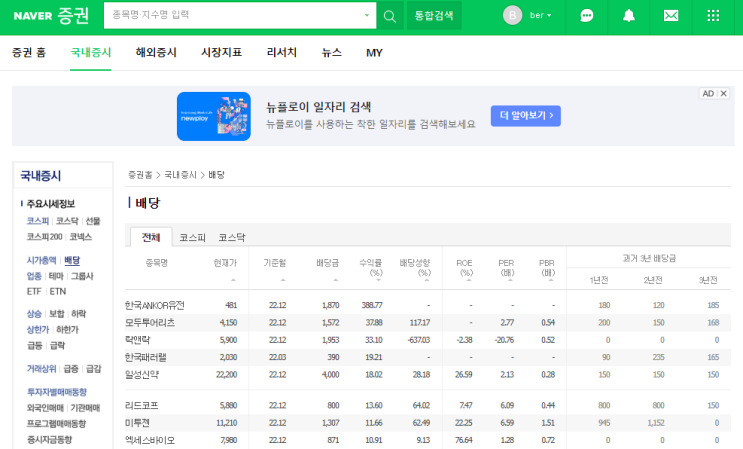Open 투자자별매매동향 sidebar link
Viewport: 743px width, 449px height.
(57, 392)
